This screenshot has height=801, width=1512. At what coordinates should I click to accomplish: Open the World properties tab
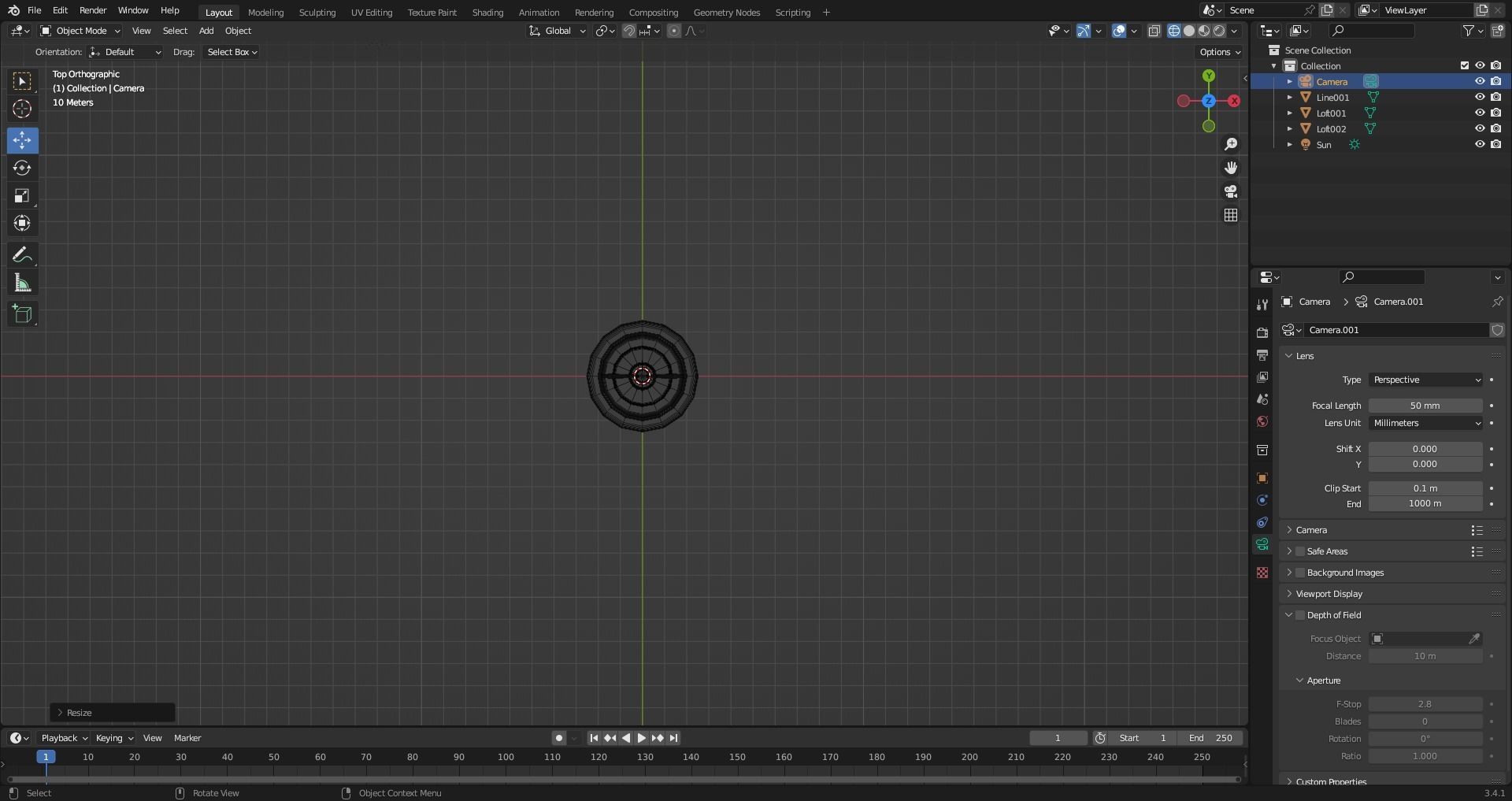point(1262,421)
